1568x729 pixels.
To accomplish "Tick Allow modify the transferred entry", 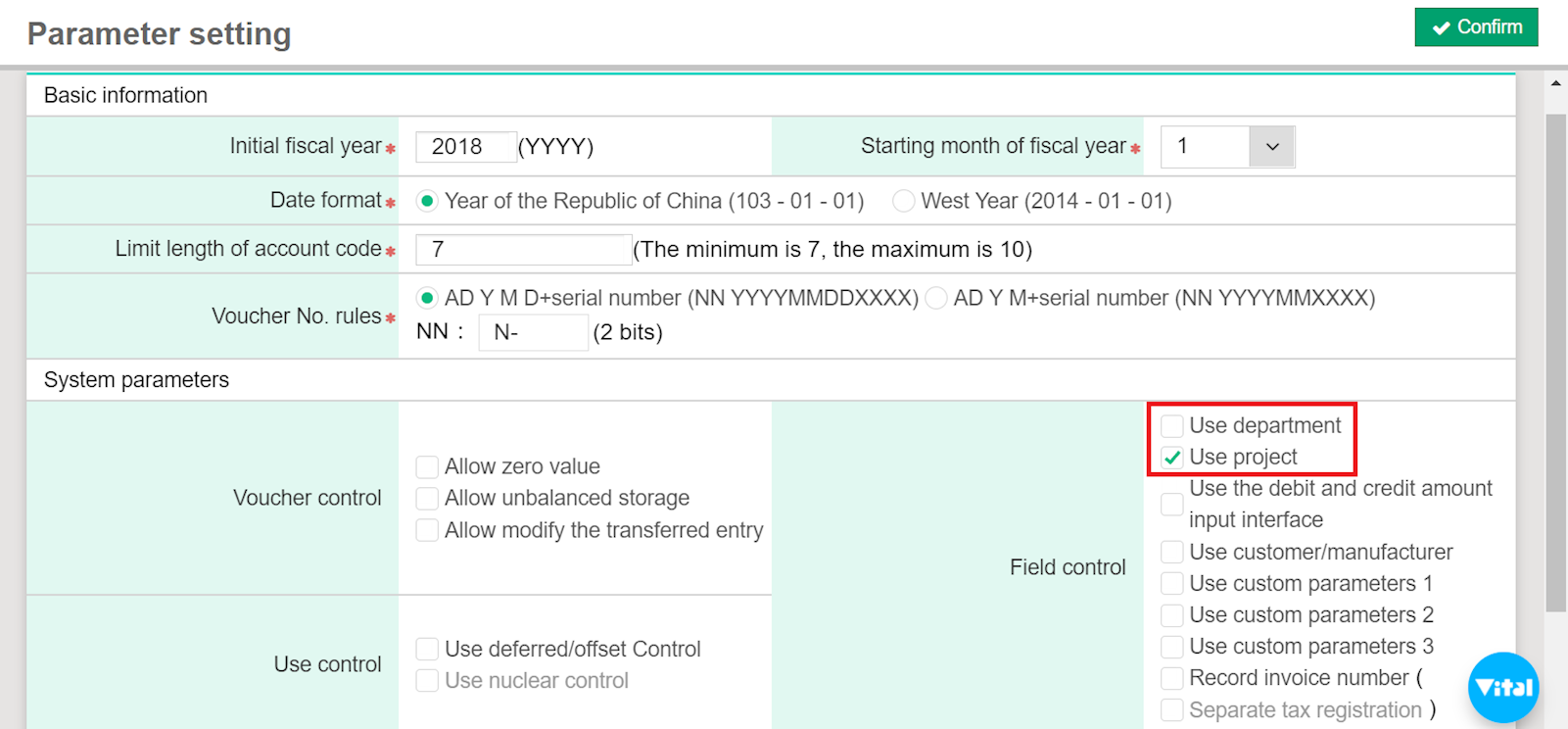I will (427, 530).
